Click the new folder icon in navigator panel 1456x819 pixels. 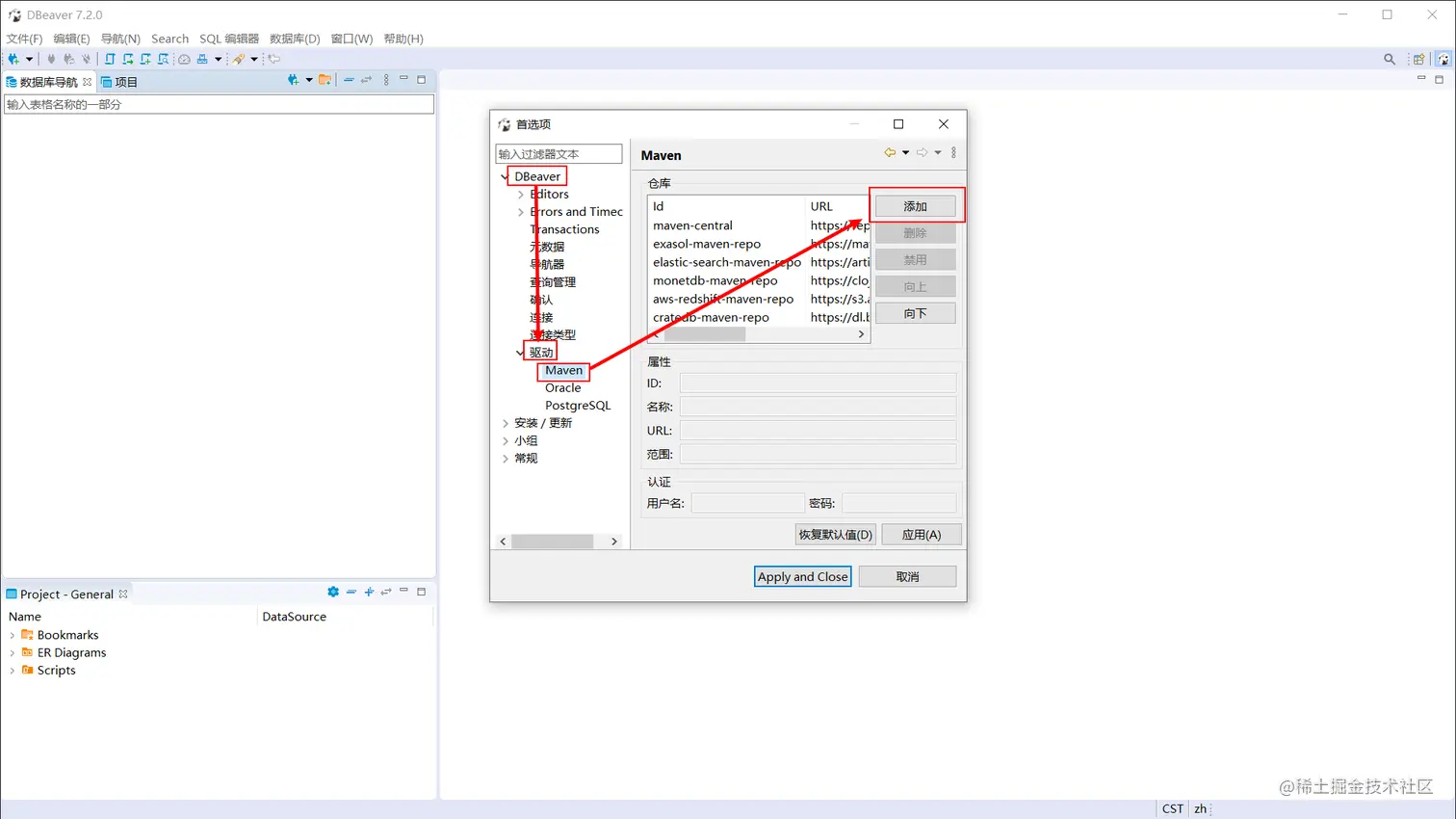pos(325,80)
